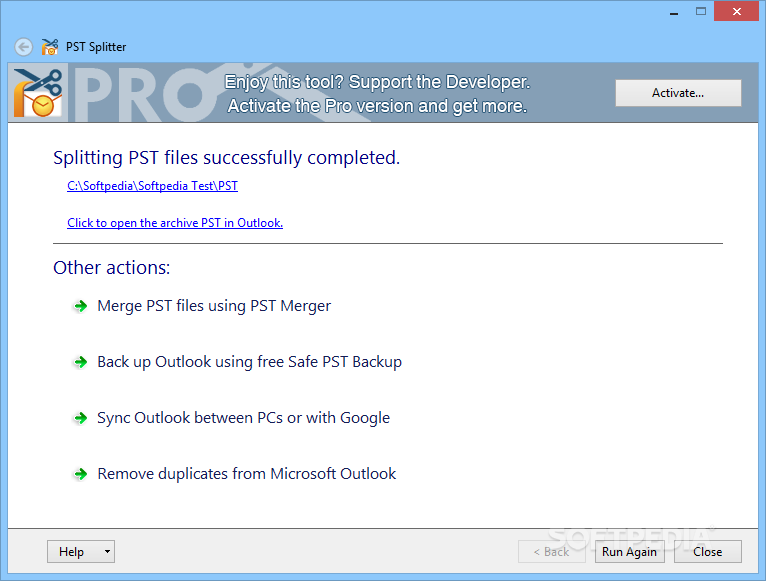
Task: Open the C:\Softpedia\Softpedia Test\PST folder link
Action: [x=152, y=186]
